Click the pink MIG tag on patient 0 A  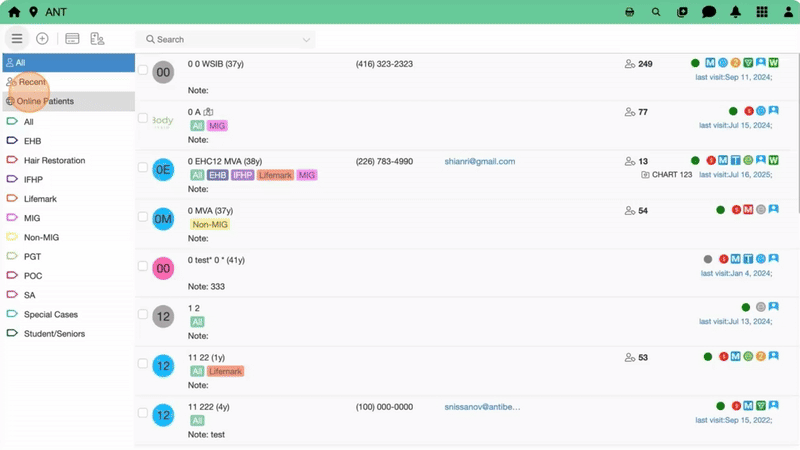tap(218, 126)
